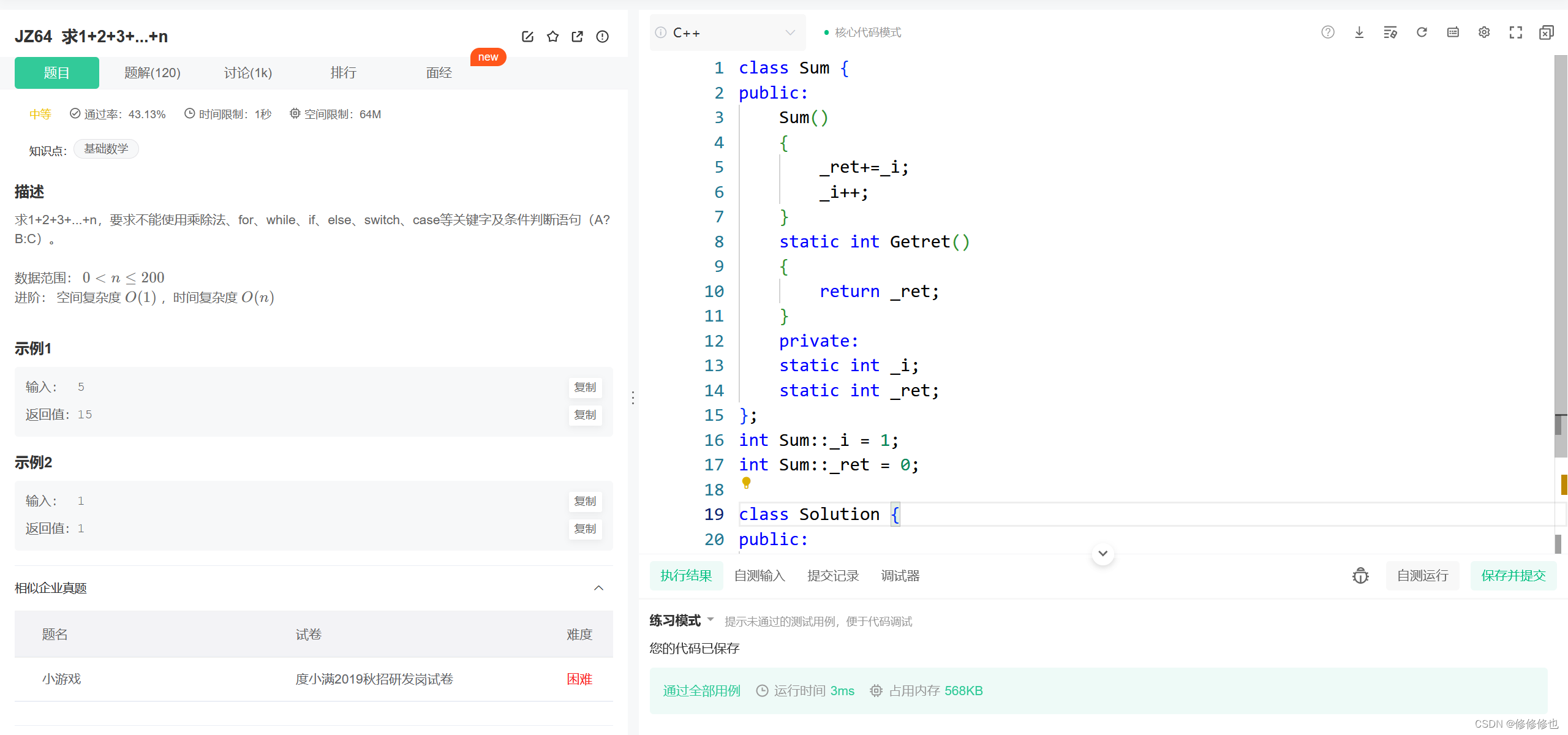Open editor settings gear icon
The height and width of the screenshot is (735, 1568).
click(x=1484, y=32)
